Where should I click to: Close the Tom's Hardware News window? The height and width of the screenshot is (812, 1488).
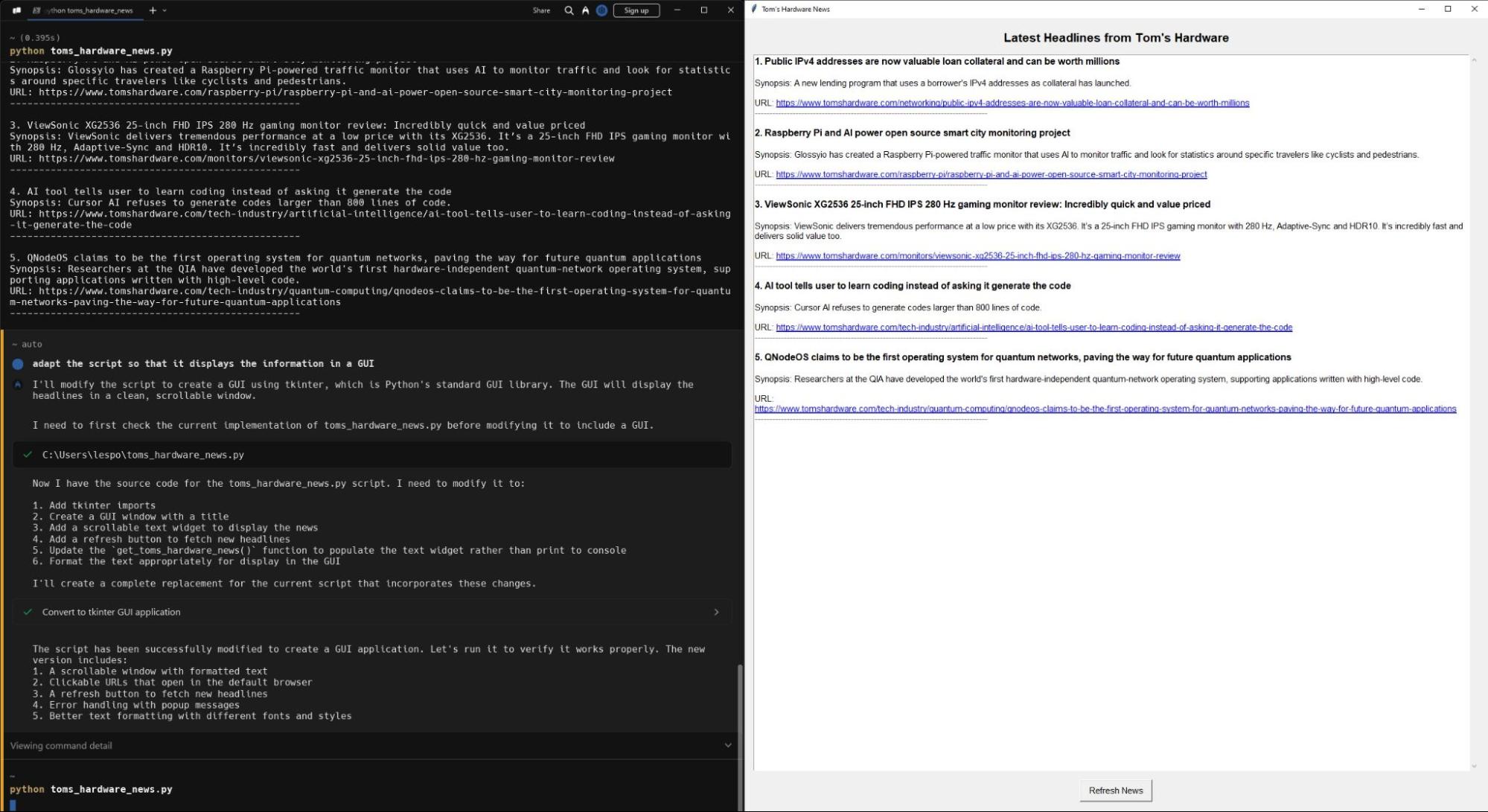point(1474,9)
